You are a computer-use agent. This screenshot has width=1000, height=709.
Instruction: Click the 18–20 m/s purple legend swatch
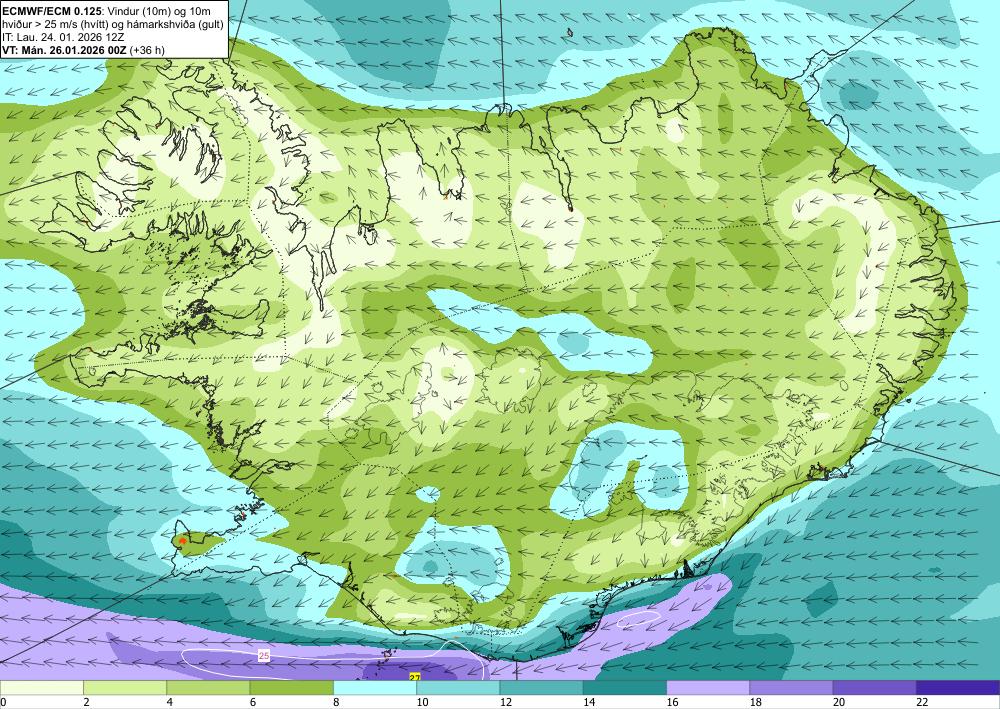tap(791, 688)
